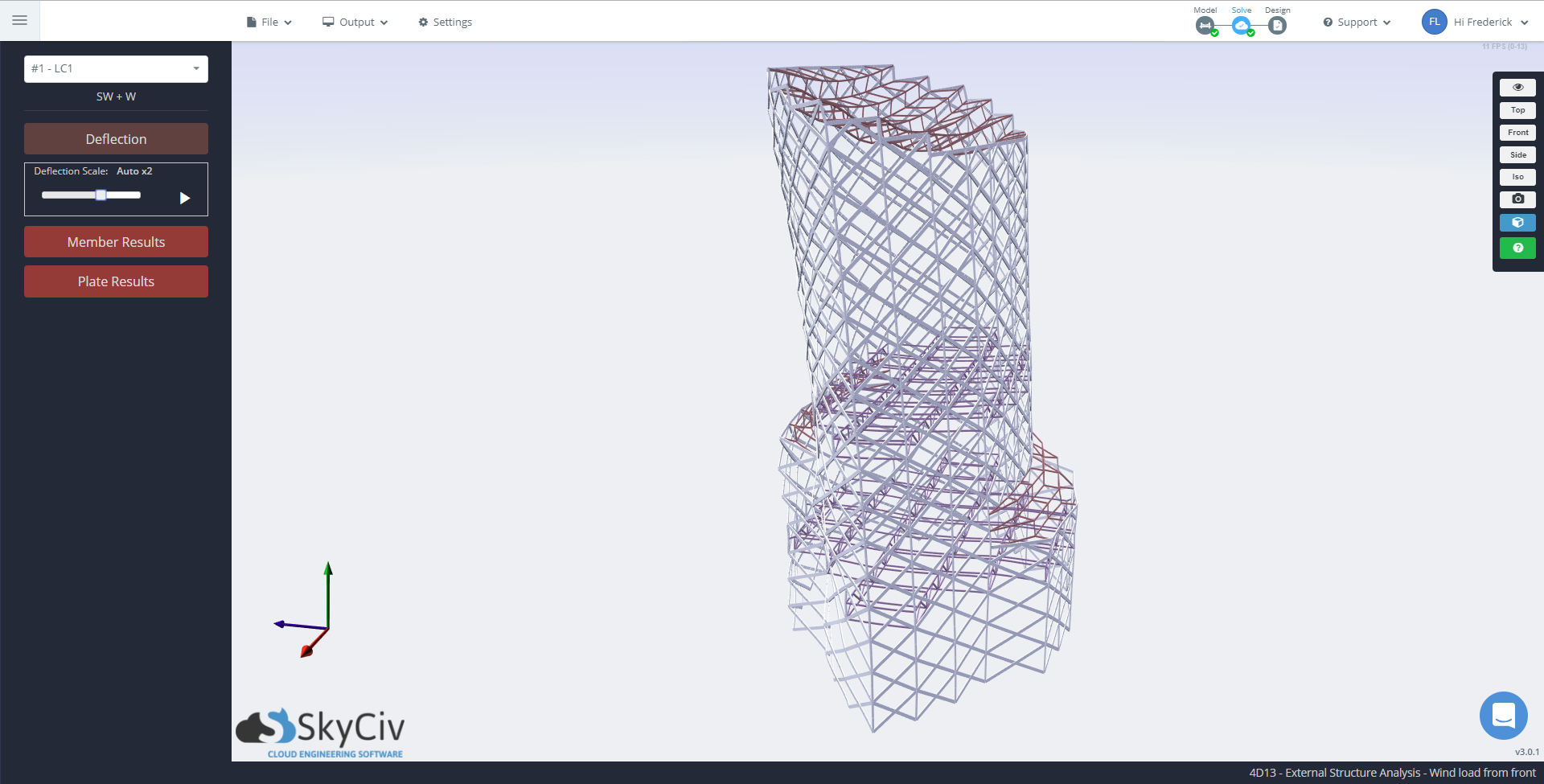Select the Deflection result toggle

click(116, 138)
